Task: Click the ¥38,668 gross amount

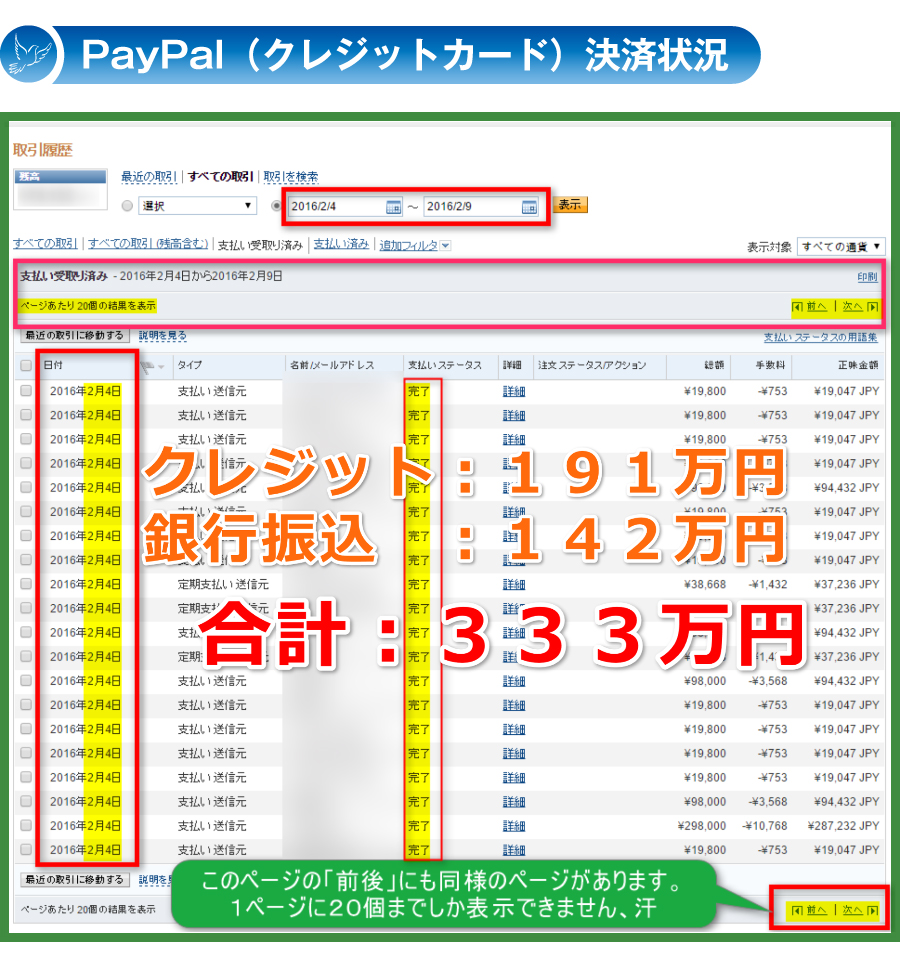Action: [x=705, y=584]
